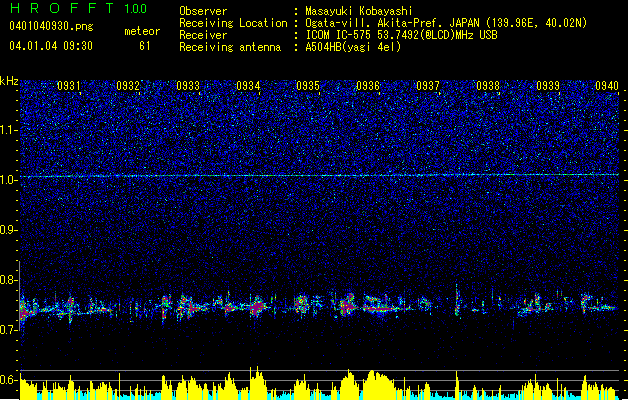This screenshot has height=400, width=629.
Task: Click the 0933 time marker
Action: point(188,85)
